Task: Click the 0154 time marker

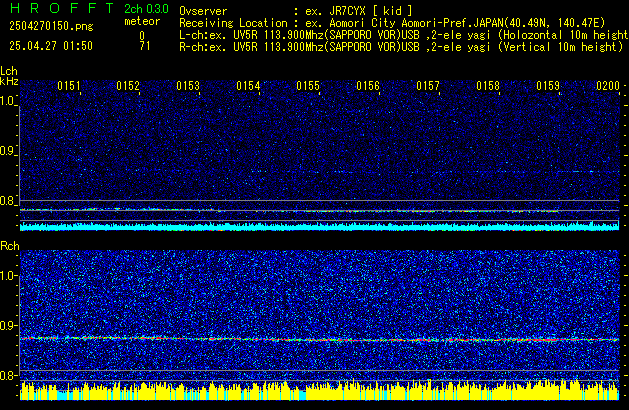Action: pos(248,86)
